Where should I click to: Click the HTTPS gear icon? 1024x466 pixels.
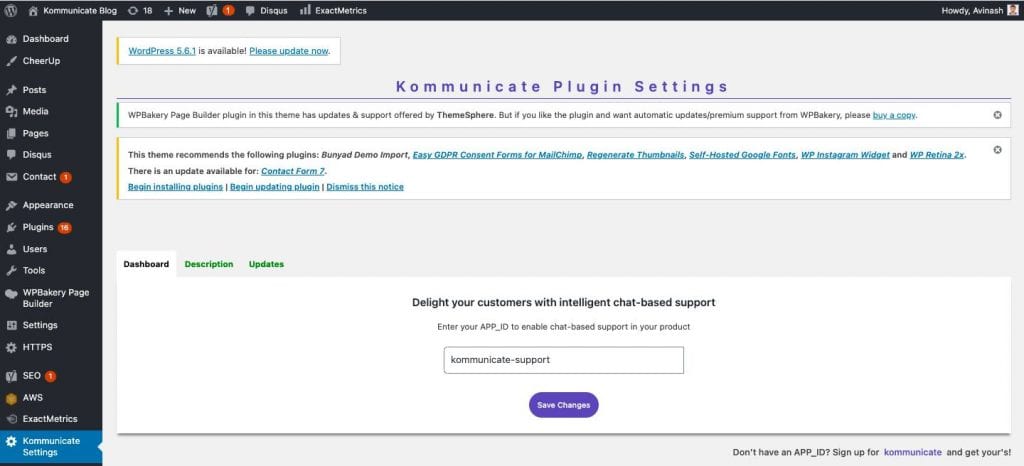[x=11, y=348]
